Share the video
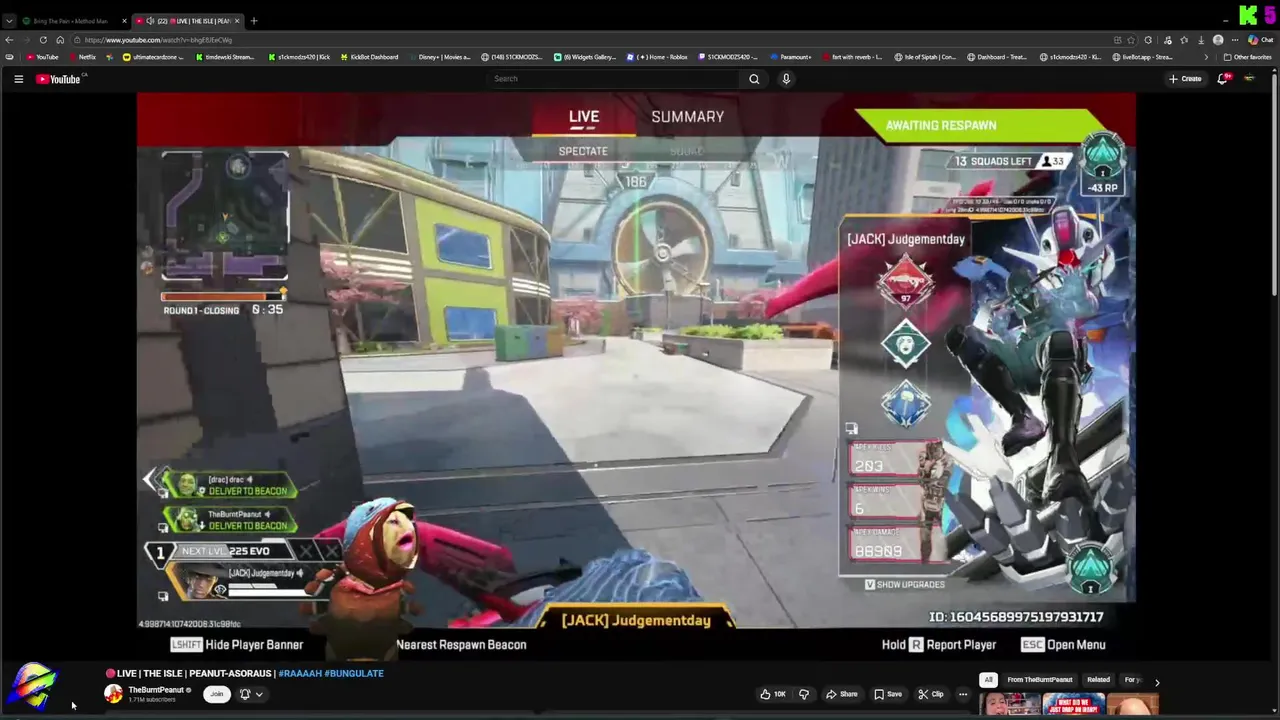 coord(841,694)
